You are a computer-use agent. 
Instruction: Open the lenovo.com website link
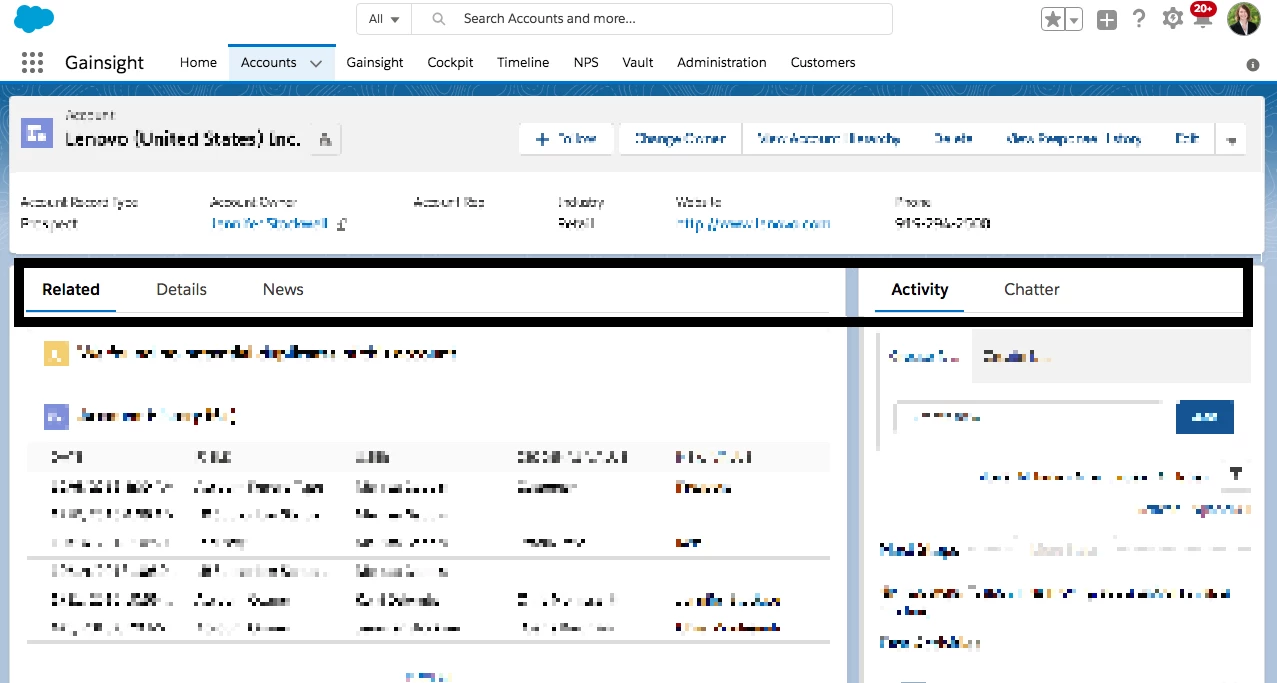point(754,224)
